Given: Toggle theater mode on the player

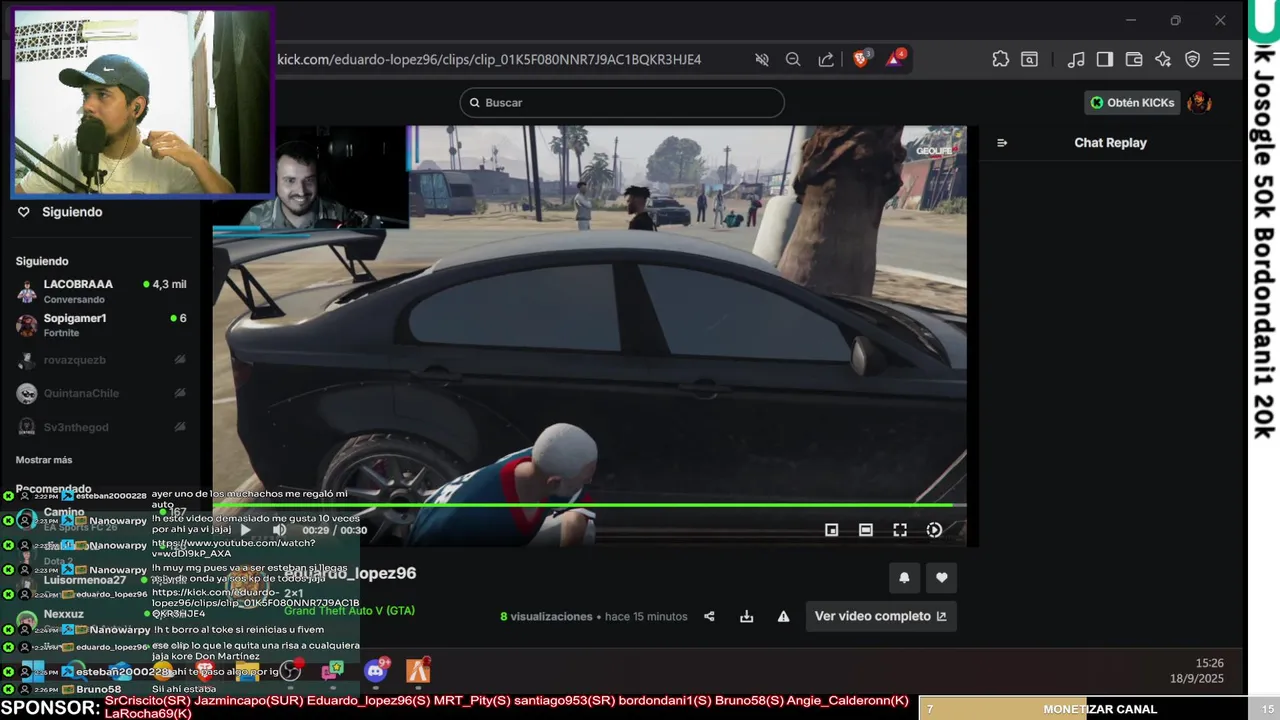Looking at the screenshot, I should [866, 530].
